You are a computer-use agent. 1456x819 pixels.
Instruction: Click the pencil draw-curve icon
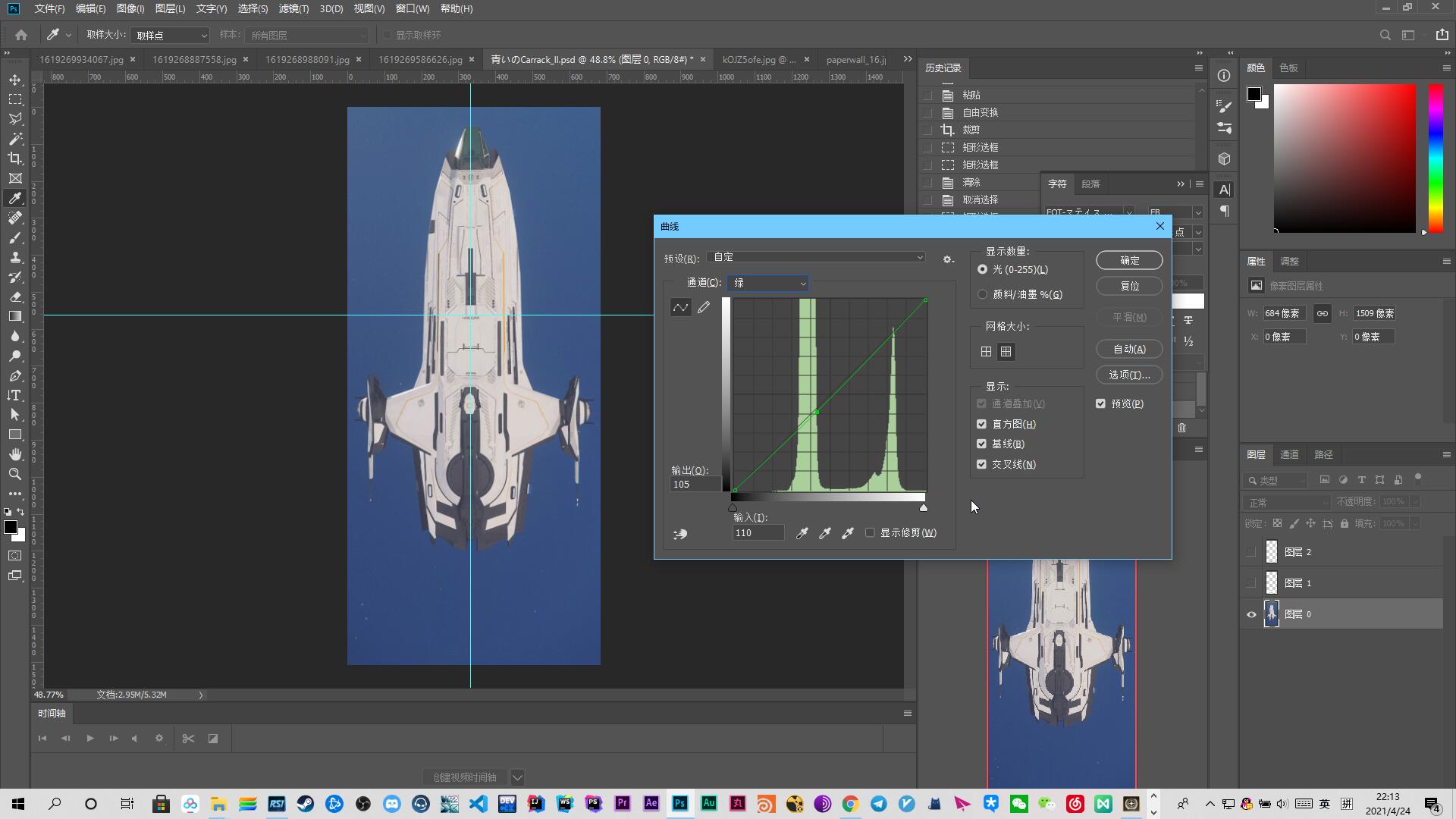click(704, 307)
